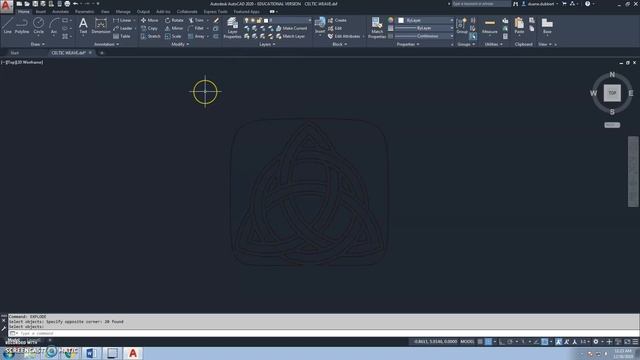Viewport: 640px width, 360px height.
Task: Switch to the Annotate ribbon tab
Action: point(60,12)
